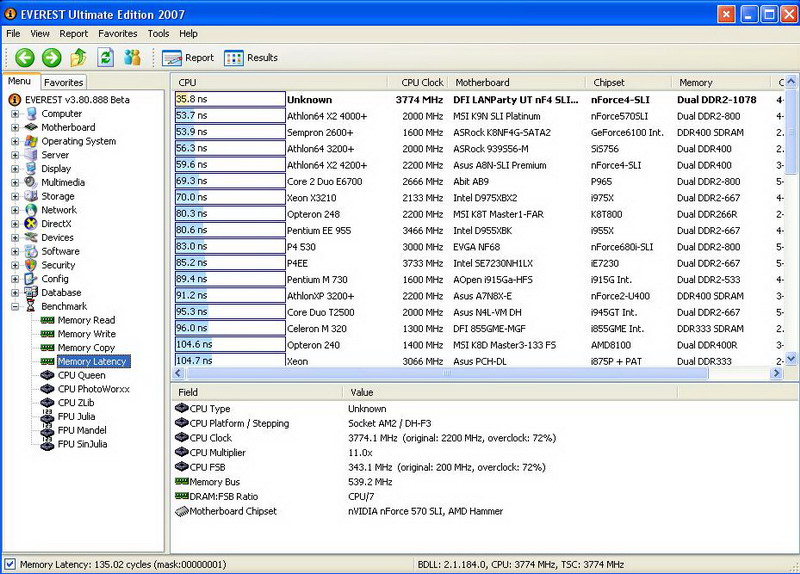800x574 pixels.
Task: Switch to the Menu tab
Action: point(19,81)
